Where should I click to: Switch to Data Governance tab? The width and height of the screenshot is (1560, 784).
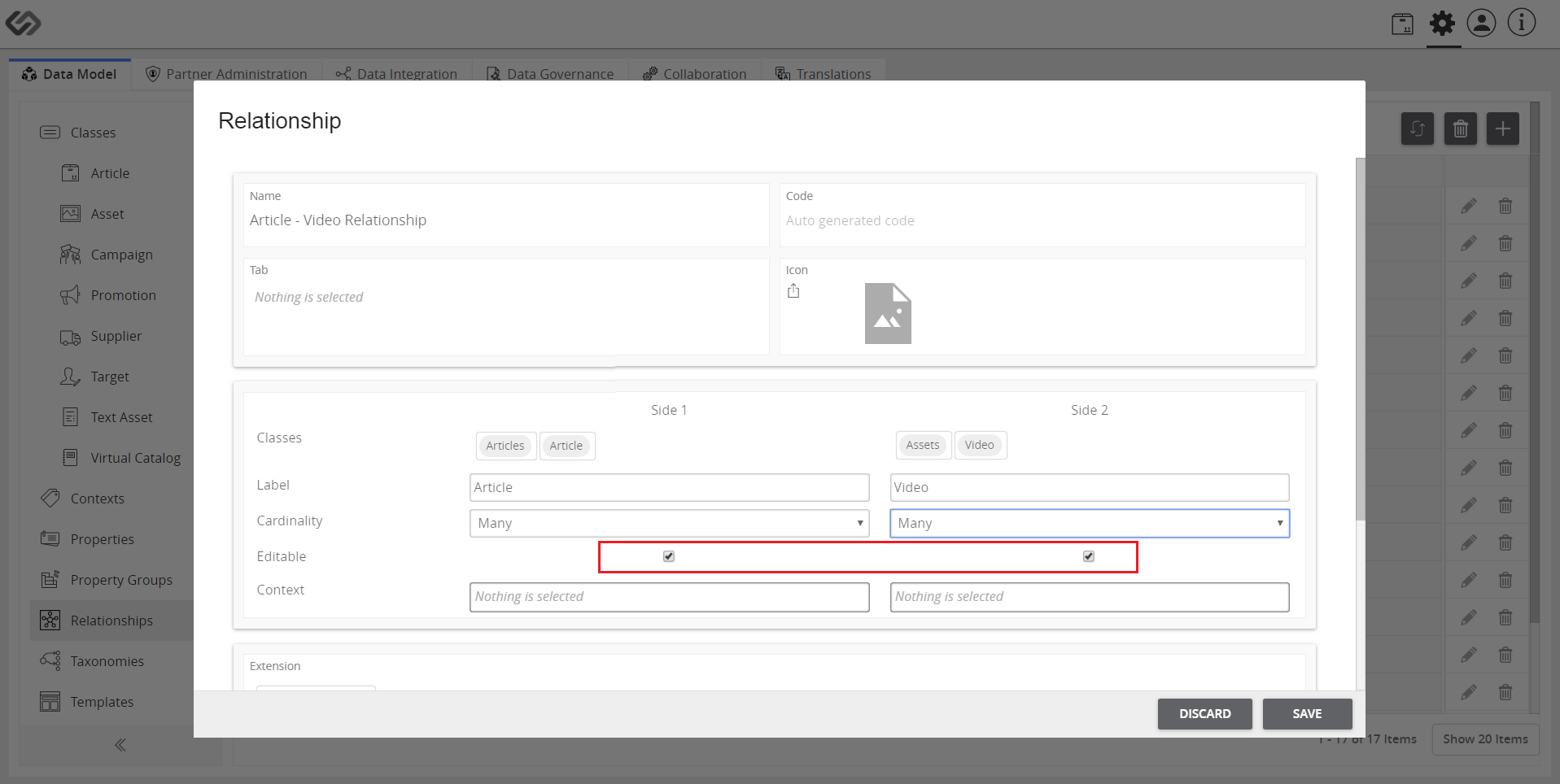coord(550,74)
